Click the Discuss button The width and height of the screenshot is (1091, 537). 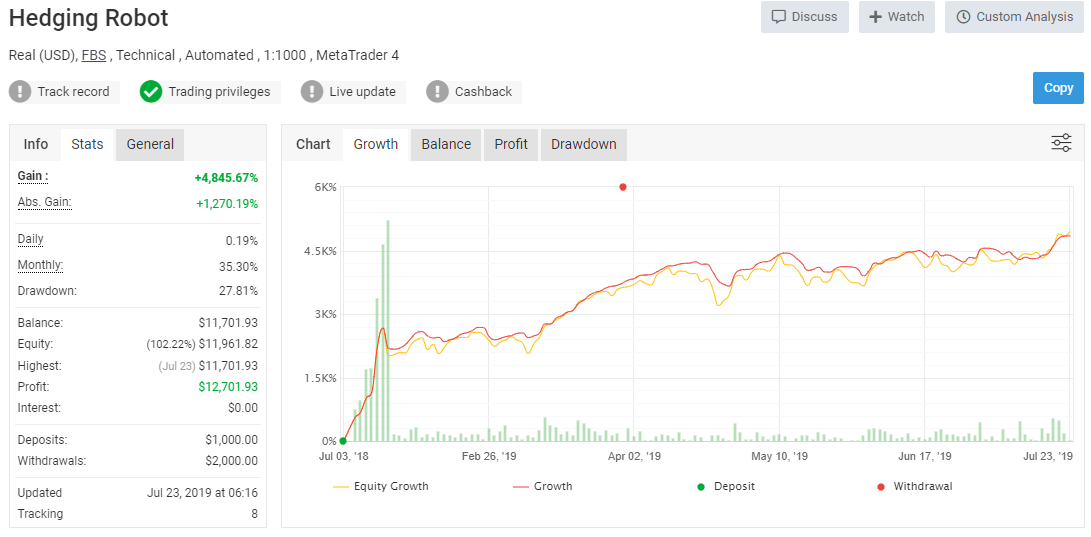(805, 17)
